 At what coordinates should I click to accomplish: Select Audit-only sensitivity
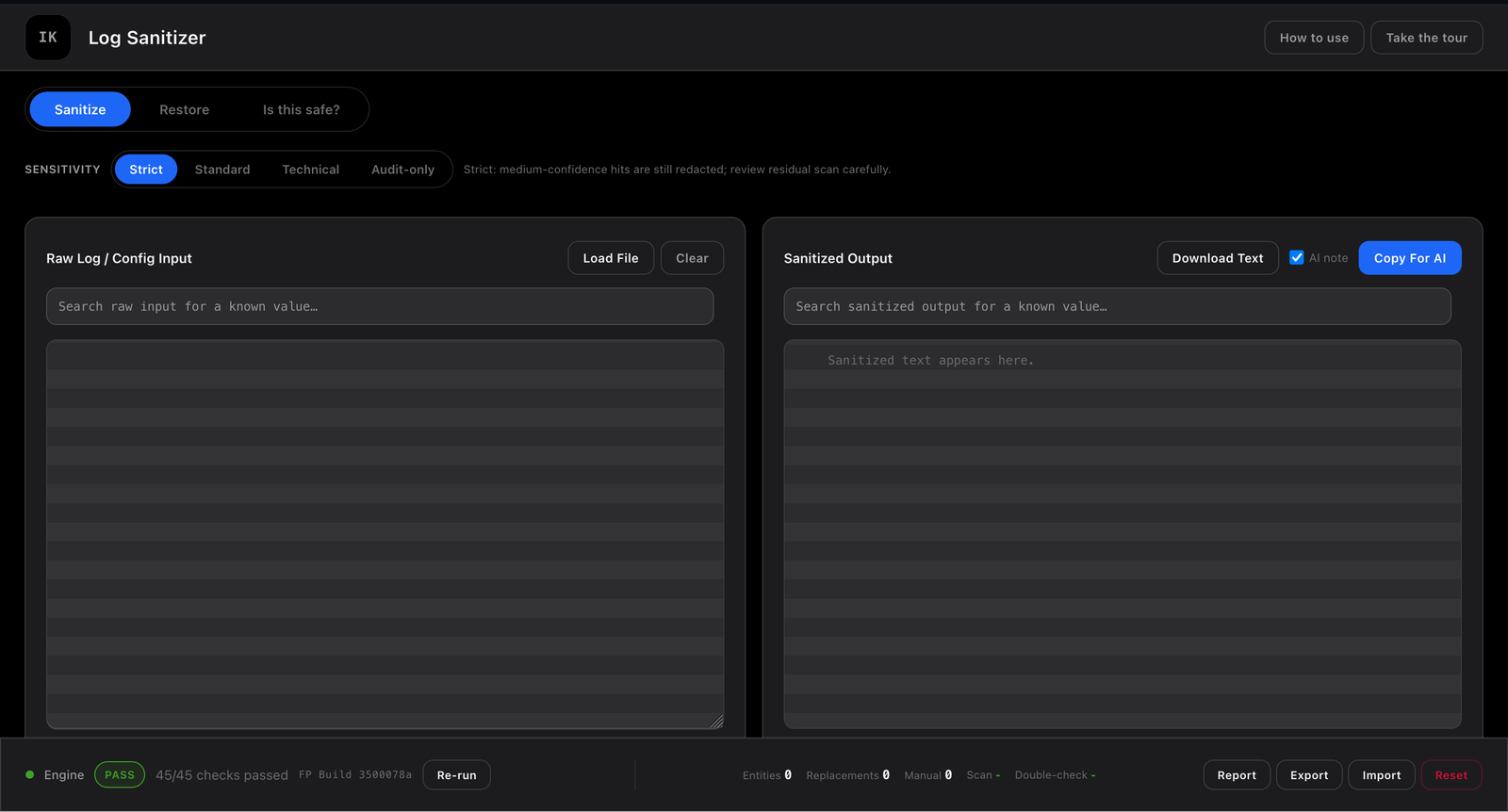[x=403, y=170]
